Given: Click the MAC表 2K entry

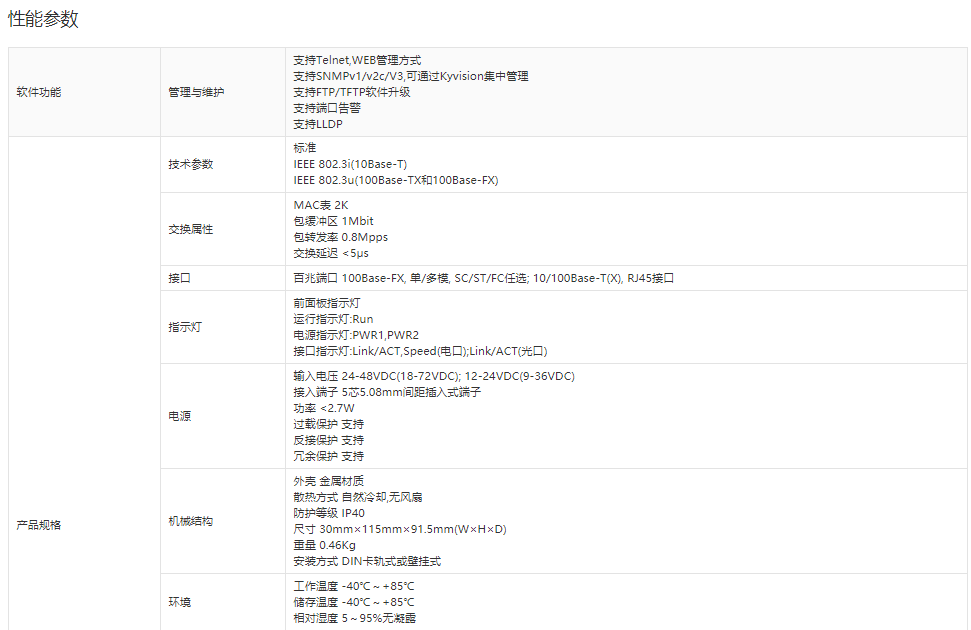Looking at the screenshot, I should tap(320, 205).
